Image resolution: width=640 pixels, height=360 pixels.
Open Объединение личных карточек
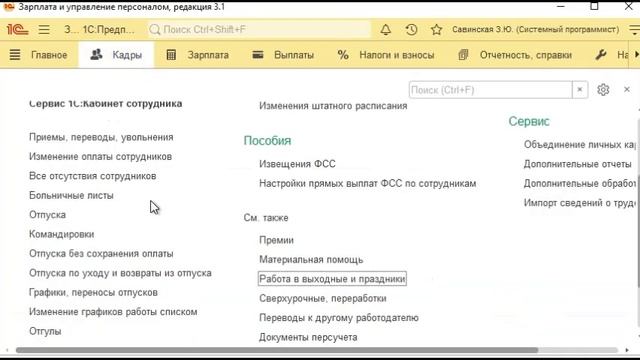click(580, 144)
